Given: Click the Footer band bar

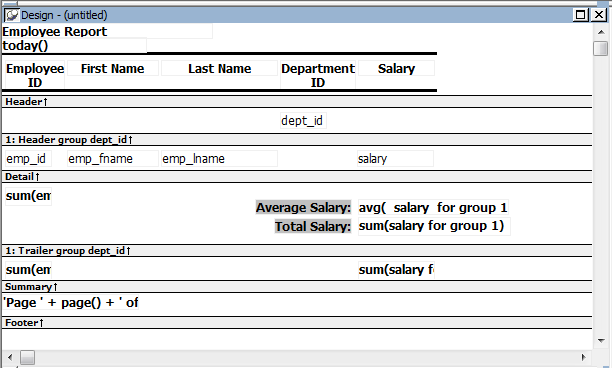Looking at the screenshot, I should [x=297, y=323].
